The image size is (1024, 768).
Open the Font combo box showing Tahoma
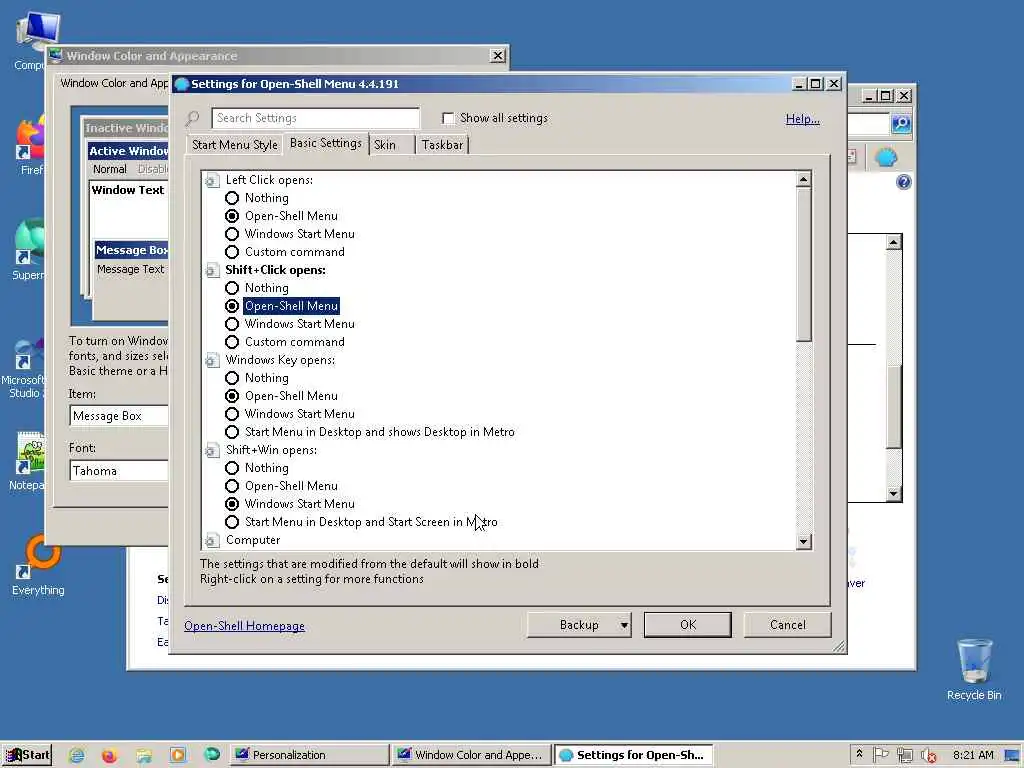[119, 471]
